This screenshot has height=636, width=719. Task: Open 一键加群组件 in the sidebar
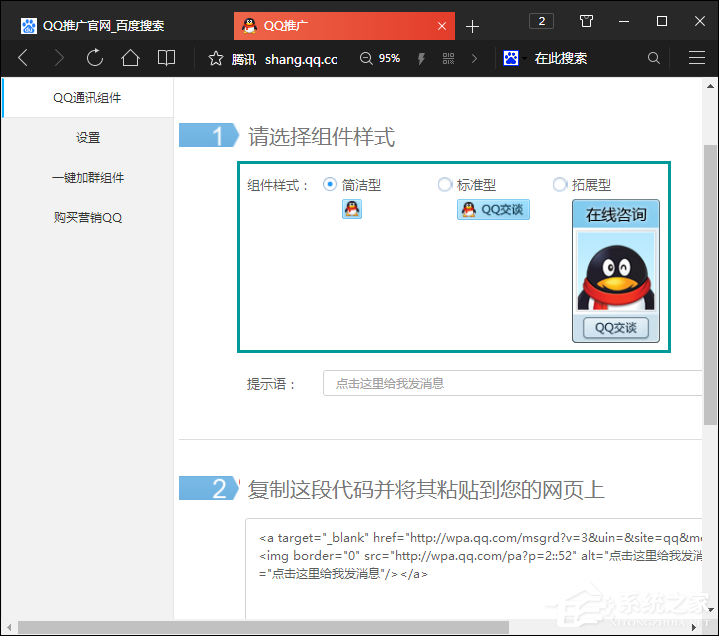[x=88, y=177]
